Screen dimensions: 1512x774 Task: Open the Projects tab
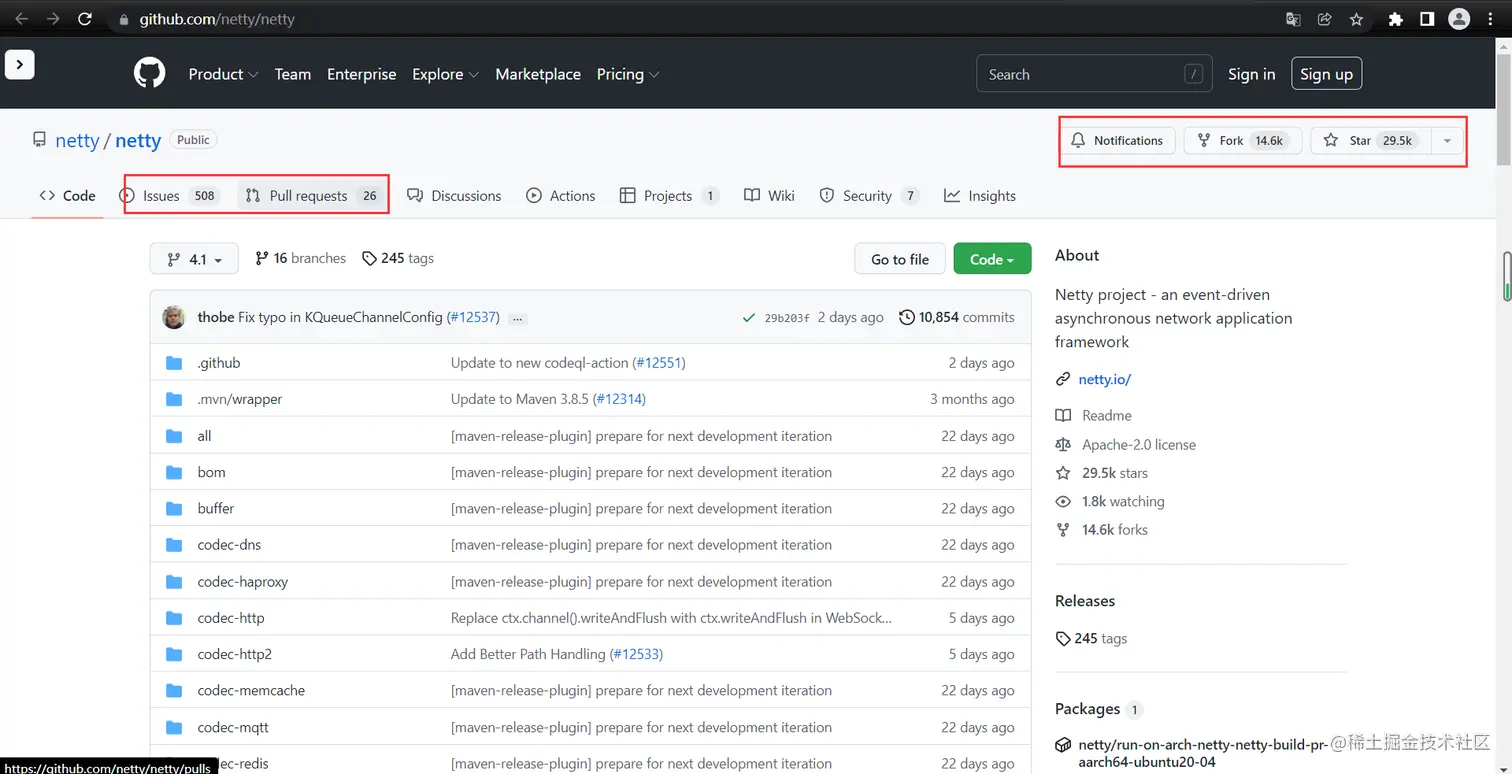669,196
